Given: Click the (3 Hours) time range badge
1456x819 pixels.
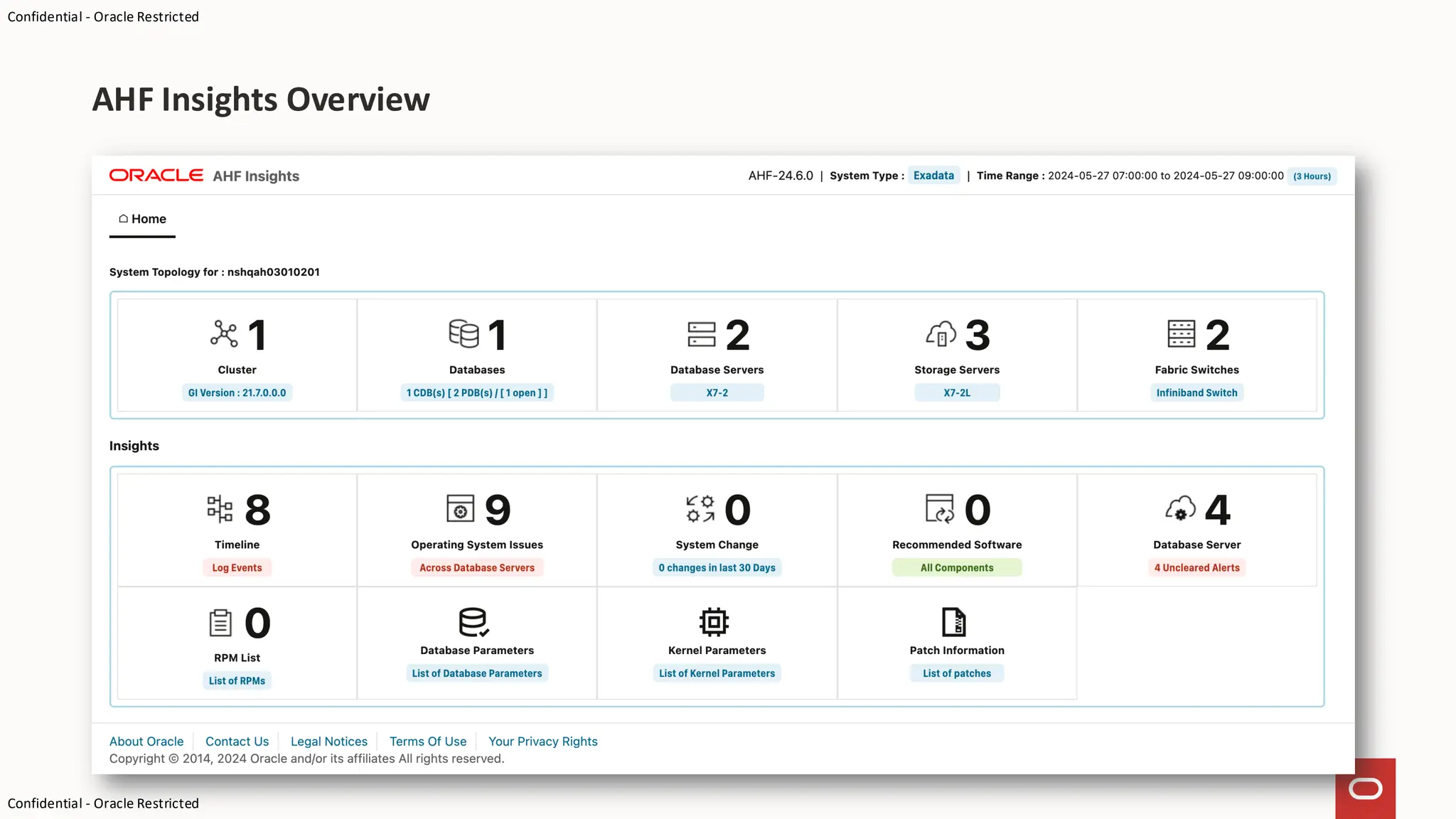Looking at the screenshot, I should [x=1312, y=176].
